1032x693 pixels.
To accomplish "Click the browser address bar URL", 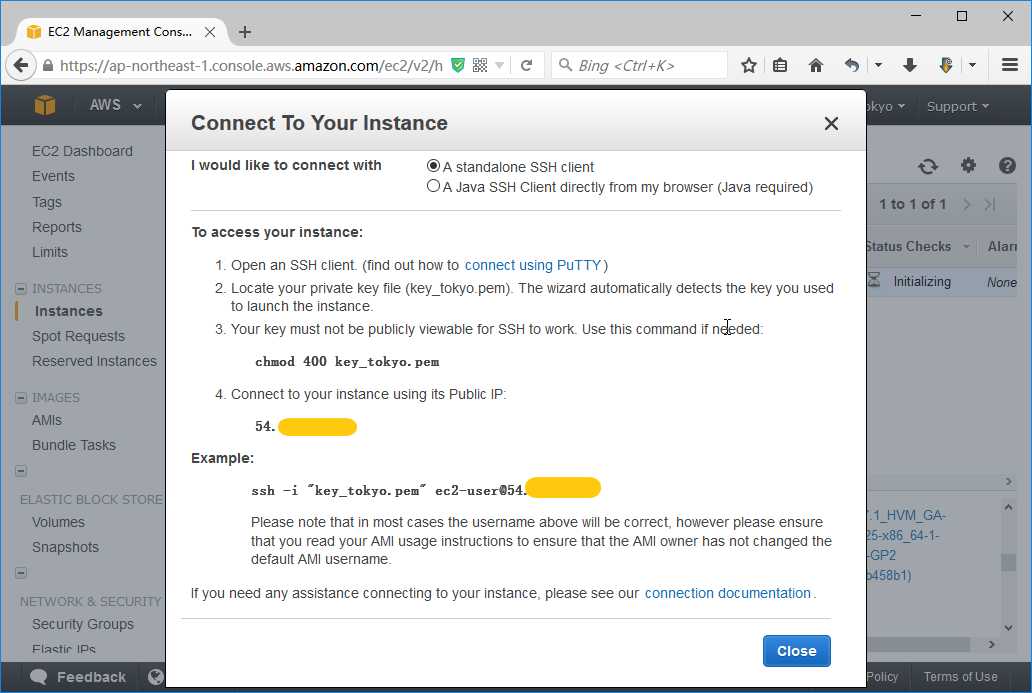I will (251, 65).
